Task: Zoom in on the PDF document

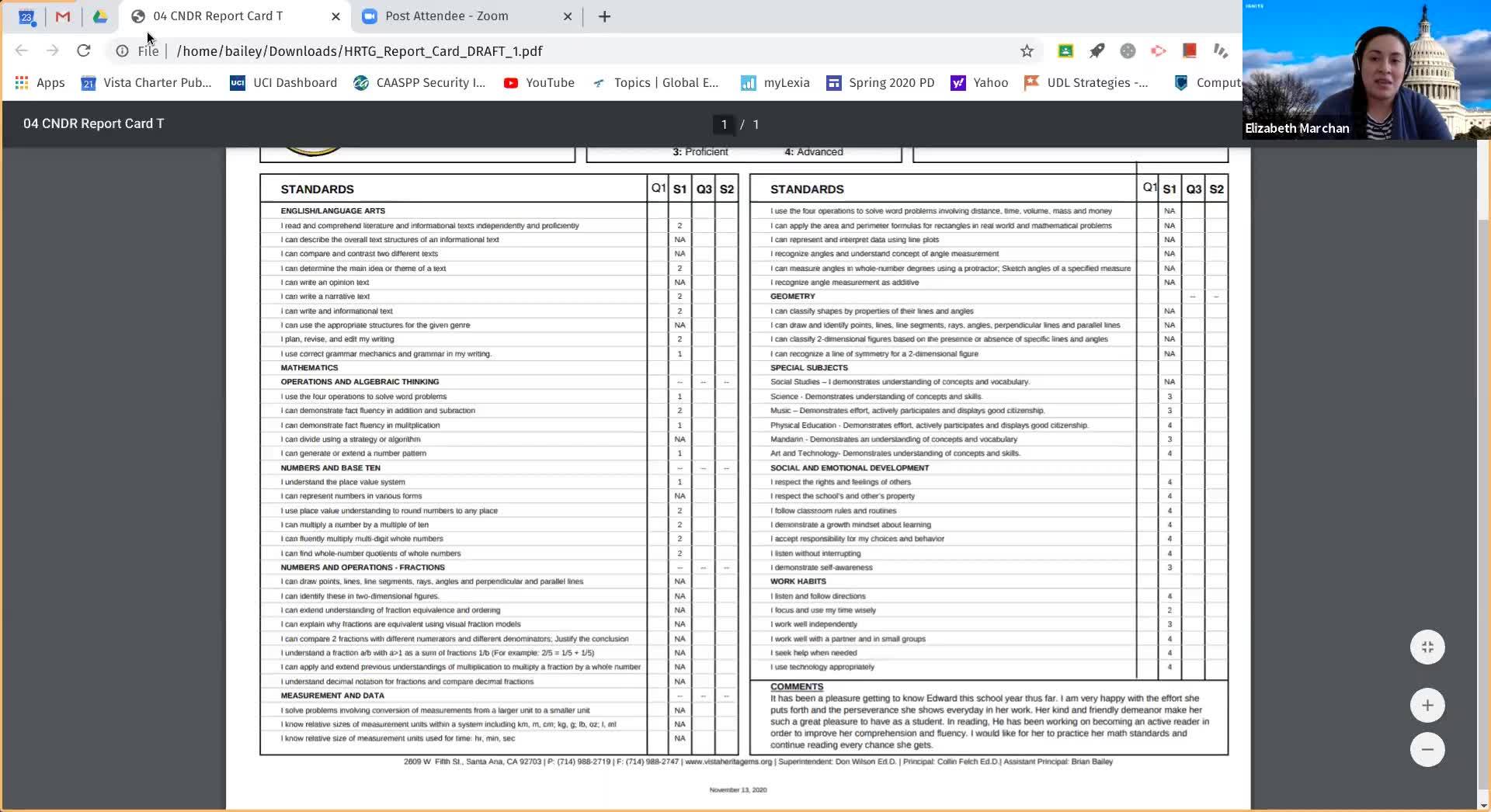Action: [1427, 705]
